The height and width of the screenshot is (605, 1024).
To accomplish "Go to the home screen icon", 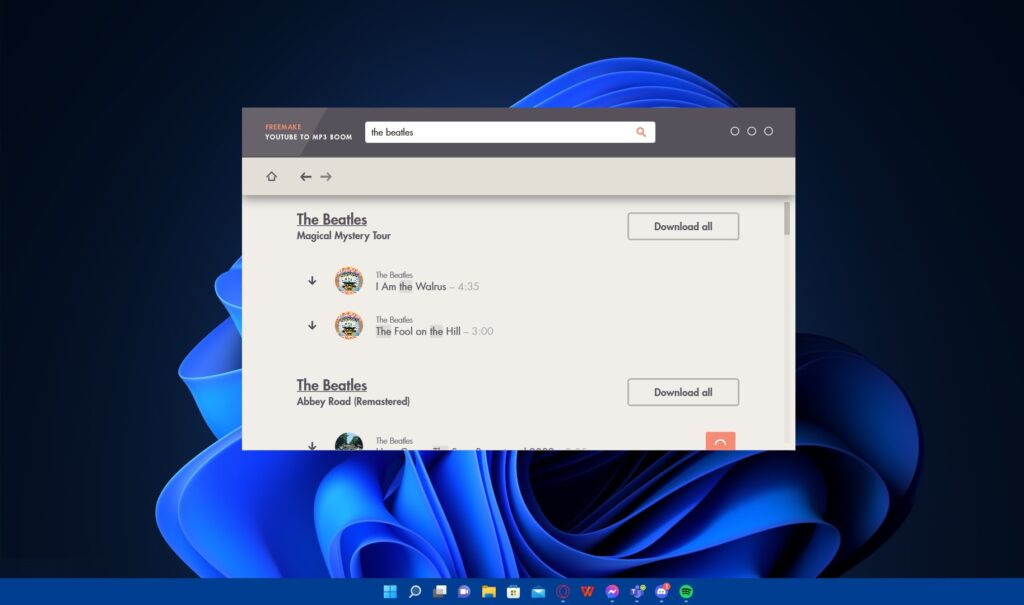I will (272, 176).
